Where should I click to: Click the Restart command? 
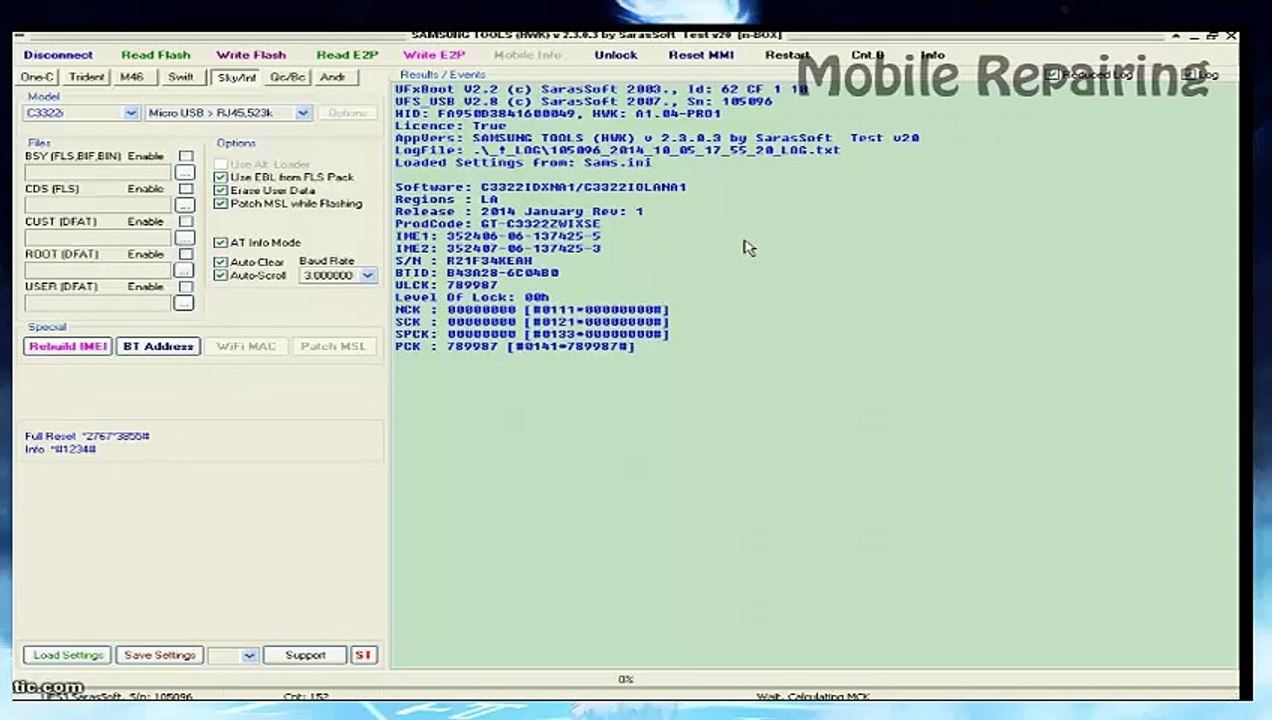click(x=788, y=55)
